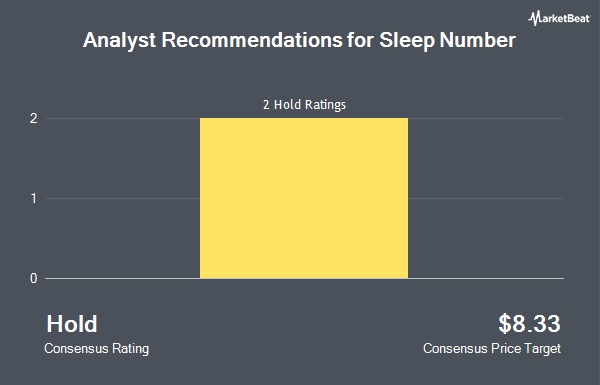Click the word 'Analyst' in the title

pyautogui.click(x=119, y=40)
